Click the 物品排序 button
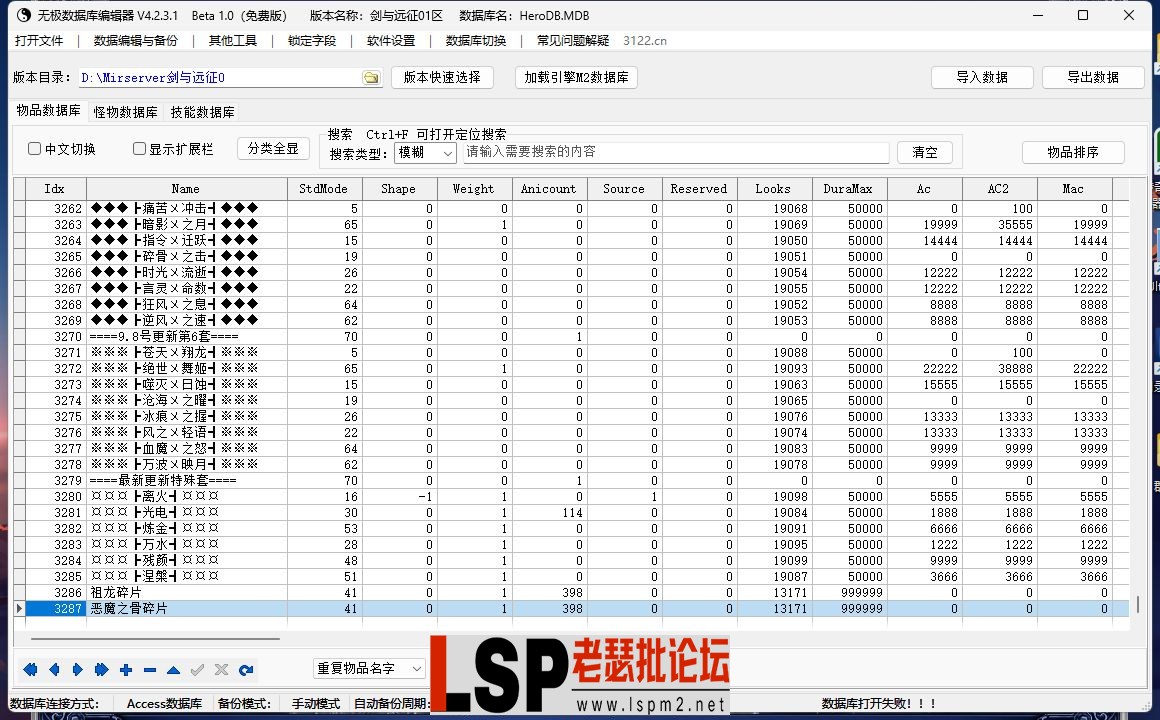The height and width of the screenshot is (720, 1160). coord(1073,152)
